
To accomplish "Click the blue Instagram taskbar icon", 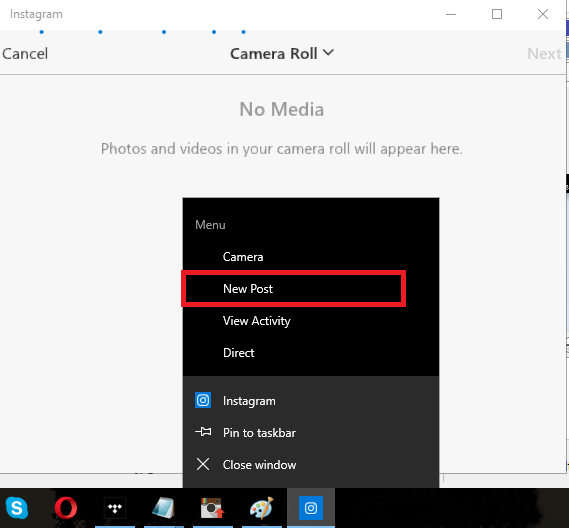I will coord(311,508).
